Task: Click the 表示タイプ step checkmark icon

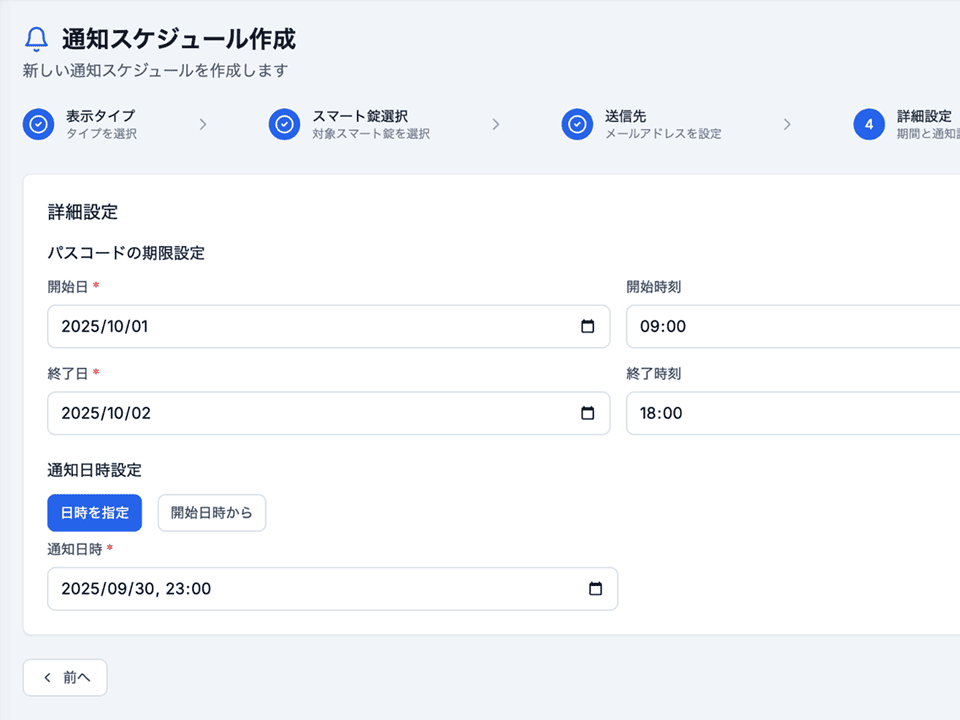Action: [x=39, y=124]
